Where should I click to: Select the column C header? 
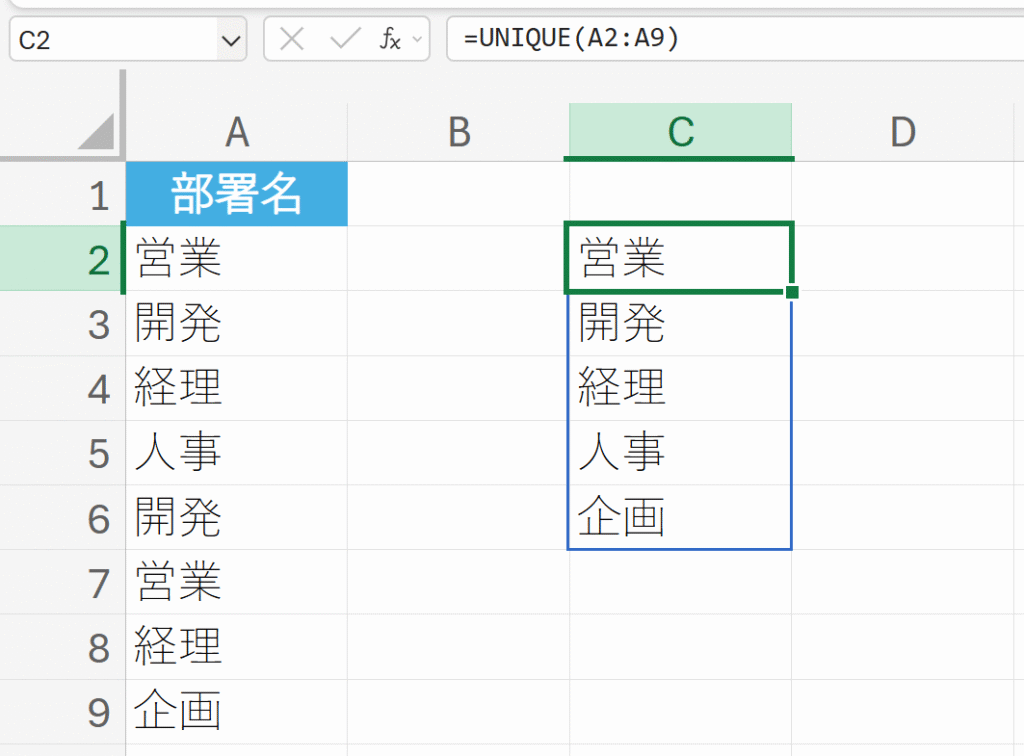pos(680,131)
